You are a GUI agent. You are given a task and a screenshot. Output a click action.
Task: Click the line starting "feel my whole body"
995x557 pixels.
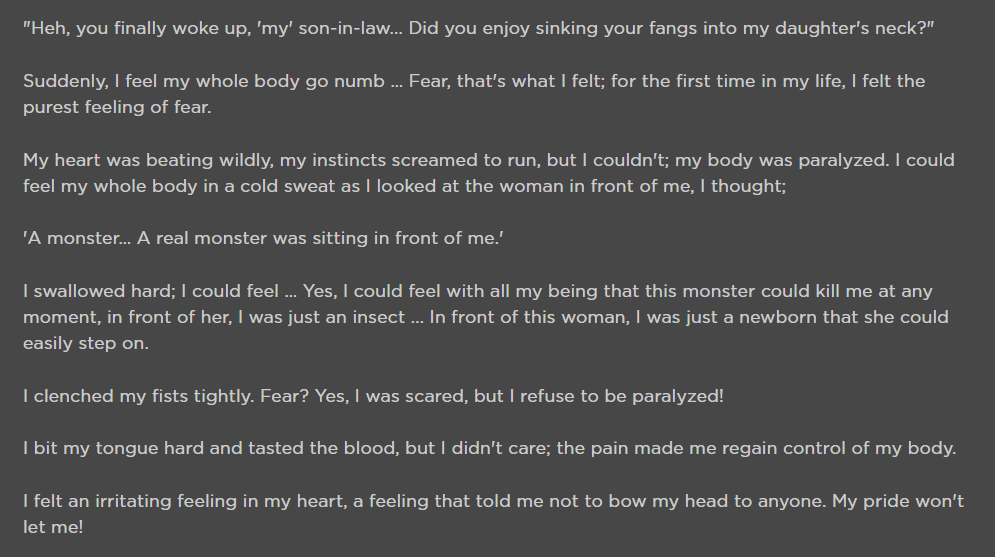point(404,186)
